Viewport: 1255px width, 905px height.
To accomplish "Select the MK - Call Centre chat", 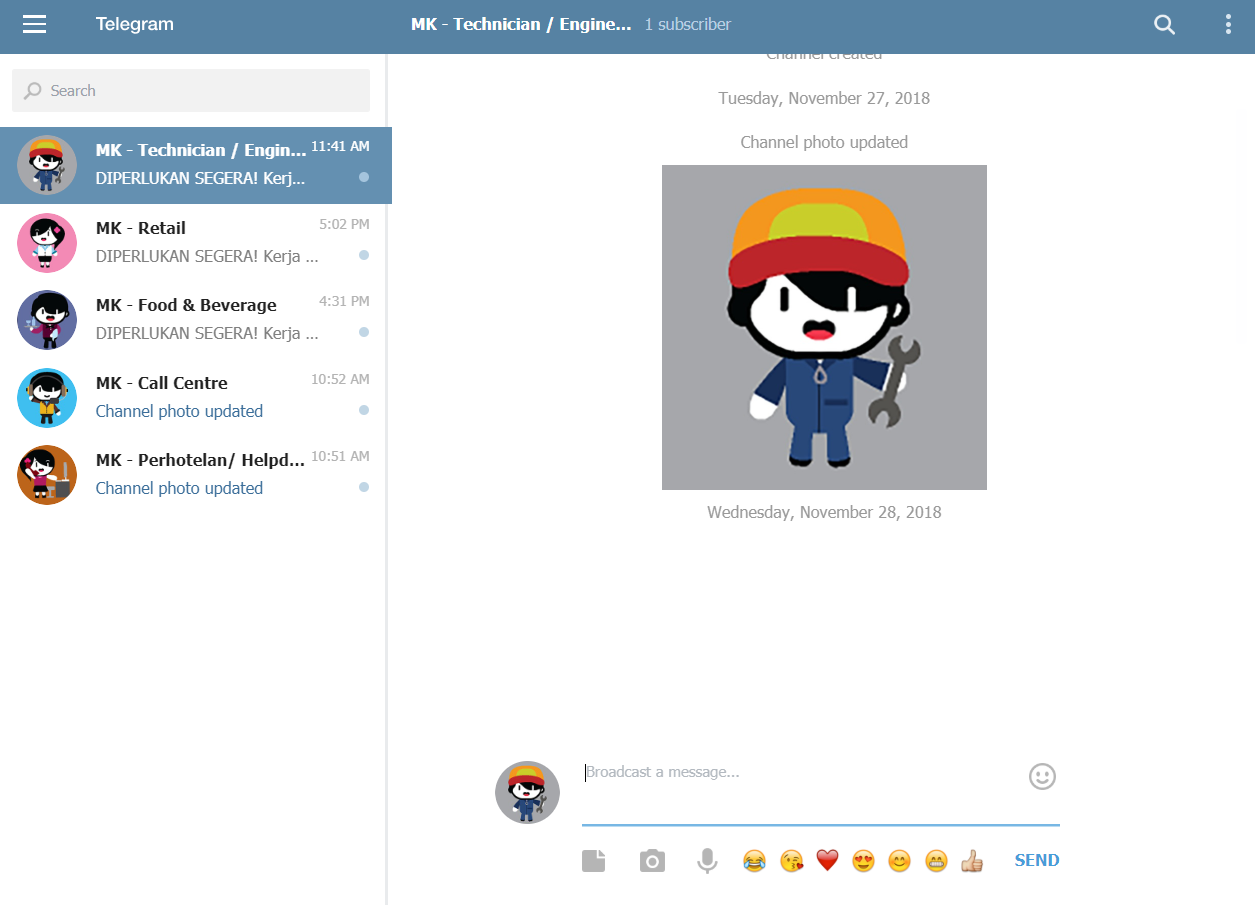I will [x=196, y=397].
